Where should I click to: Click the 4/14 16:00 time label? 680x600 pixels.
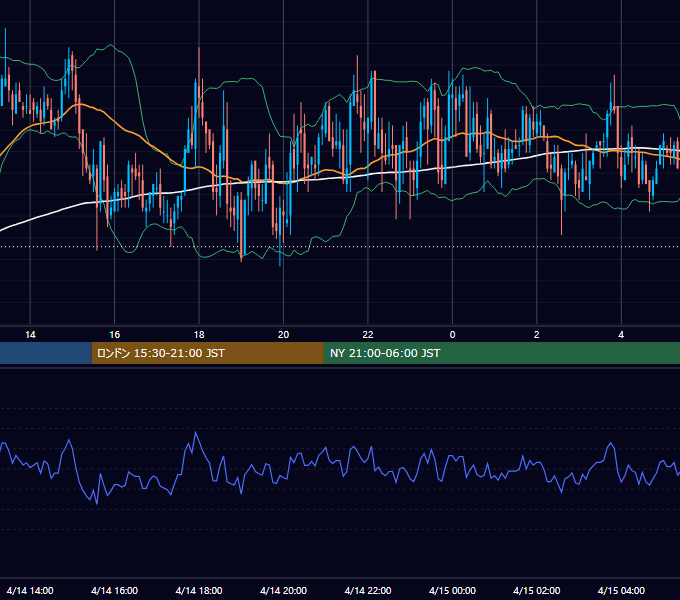[x=114, y=590]
